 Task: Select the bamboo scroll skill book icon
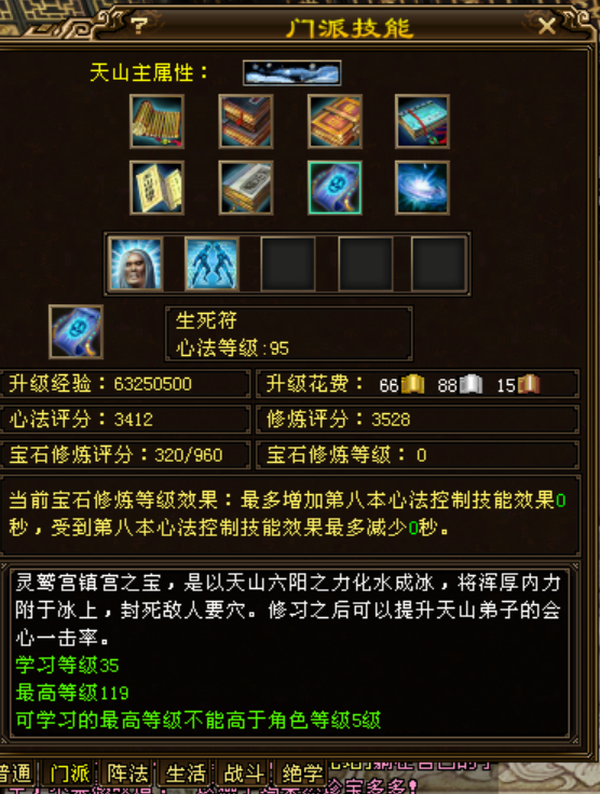(x=157, y=122)
